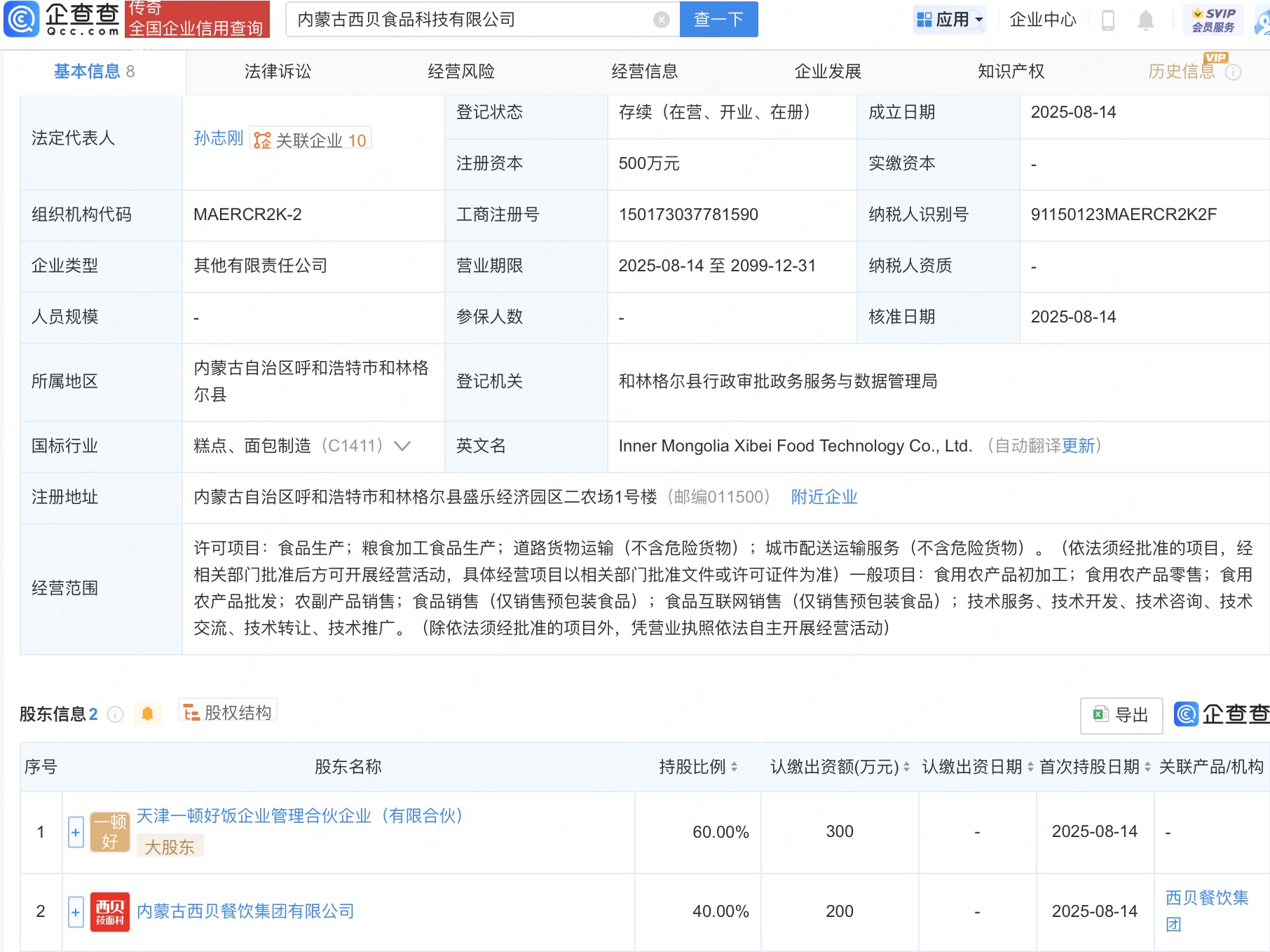
Task: Click the orange bell next to 股东信息
Action: point(147,714)
